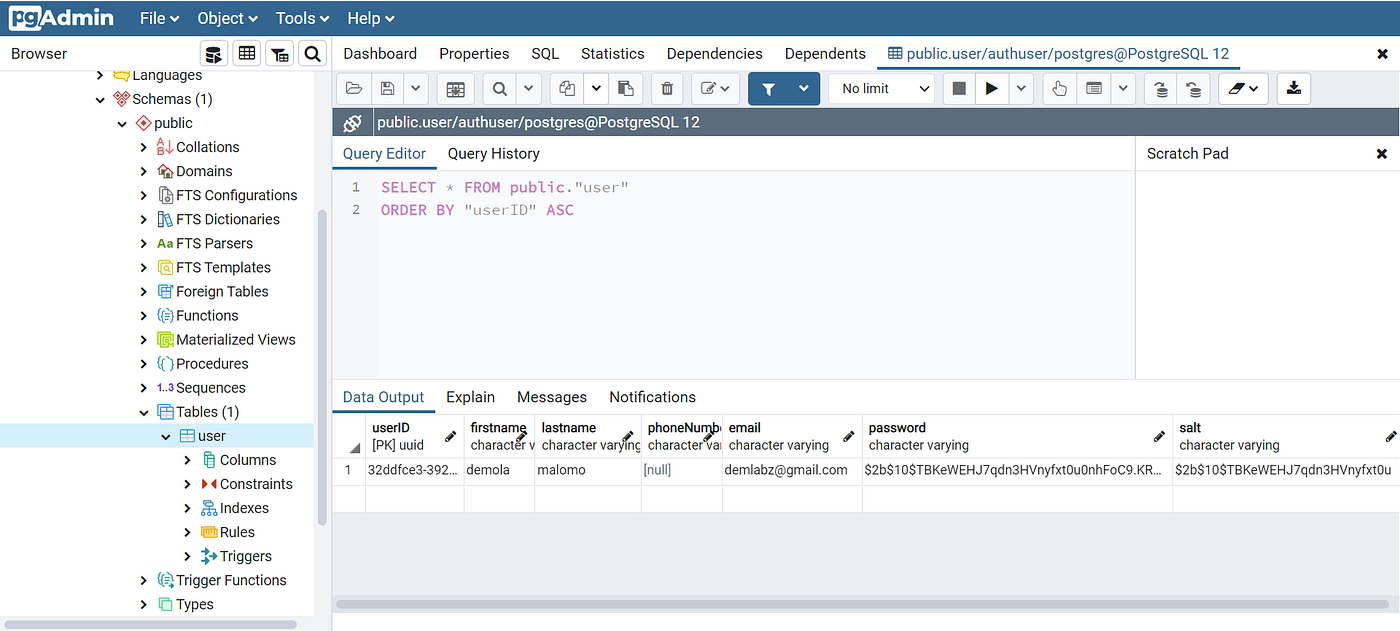Switch to the Query History tab
This screenshot has width=1400, height=631.
[x=493, y=153]
